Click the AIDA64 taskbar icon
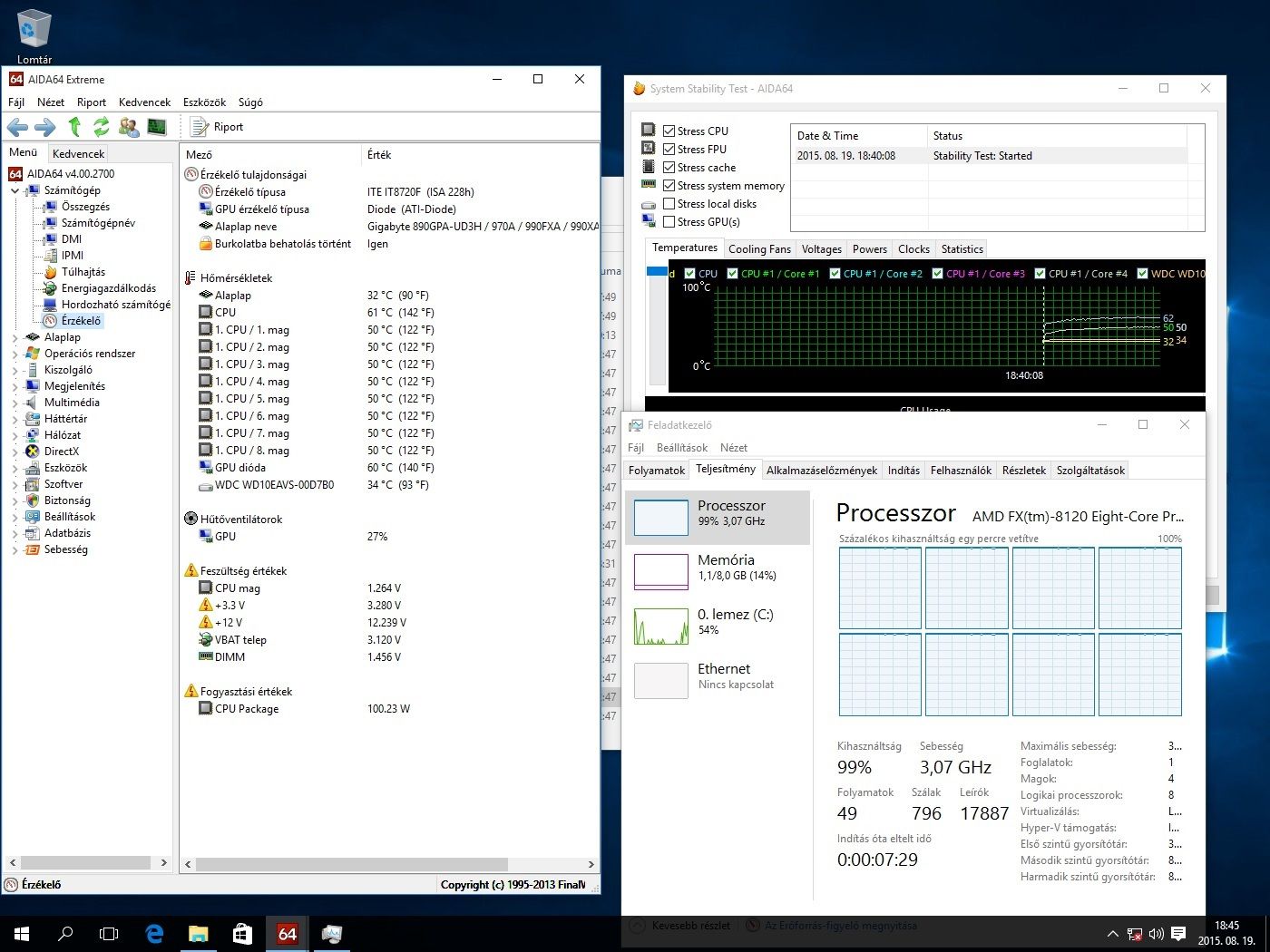 coord(287,934)
